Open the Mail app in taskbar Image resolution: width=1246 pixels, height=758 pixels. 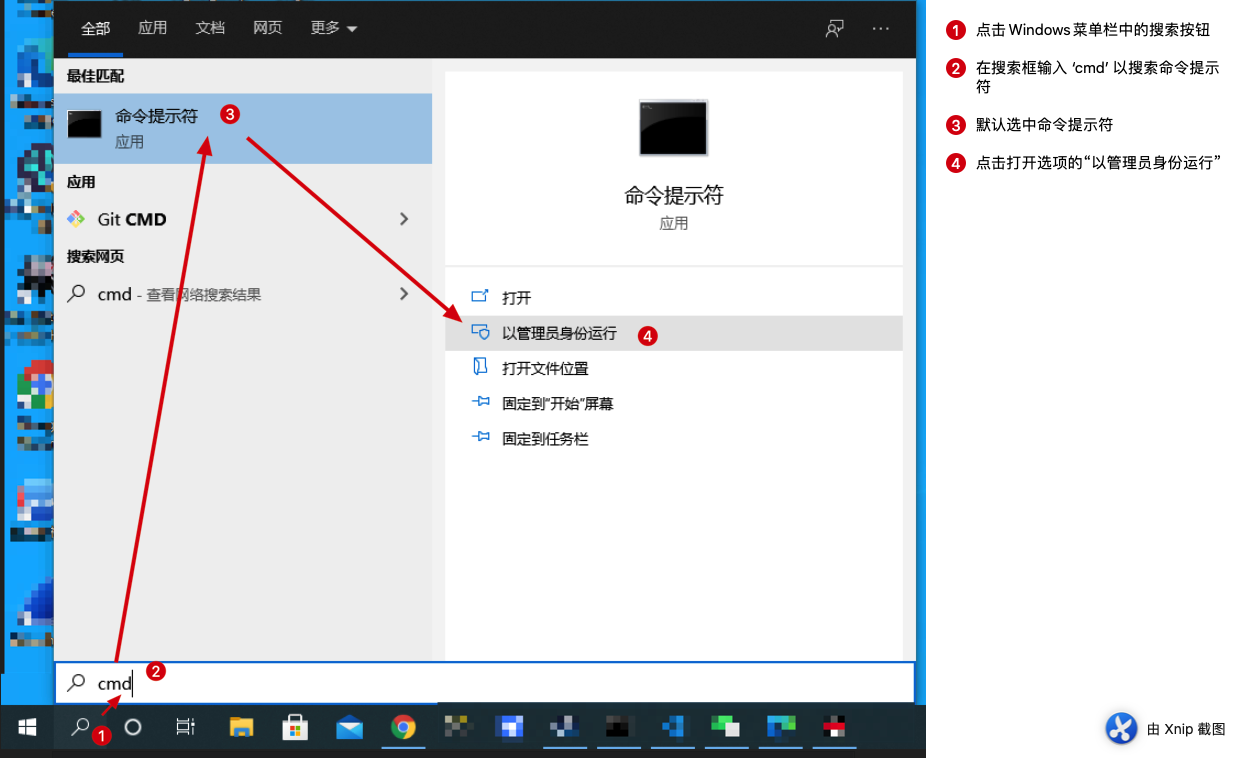(x=349, y=727)
